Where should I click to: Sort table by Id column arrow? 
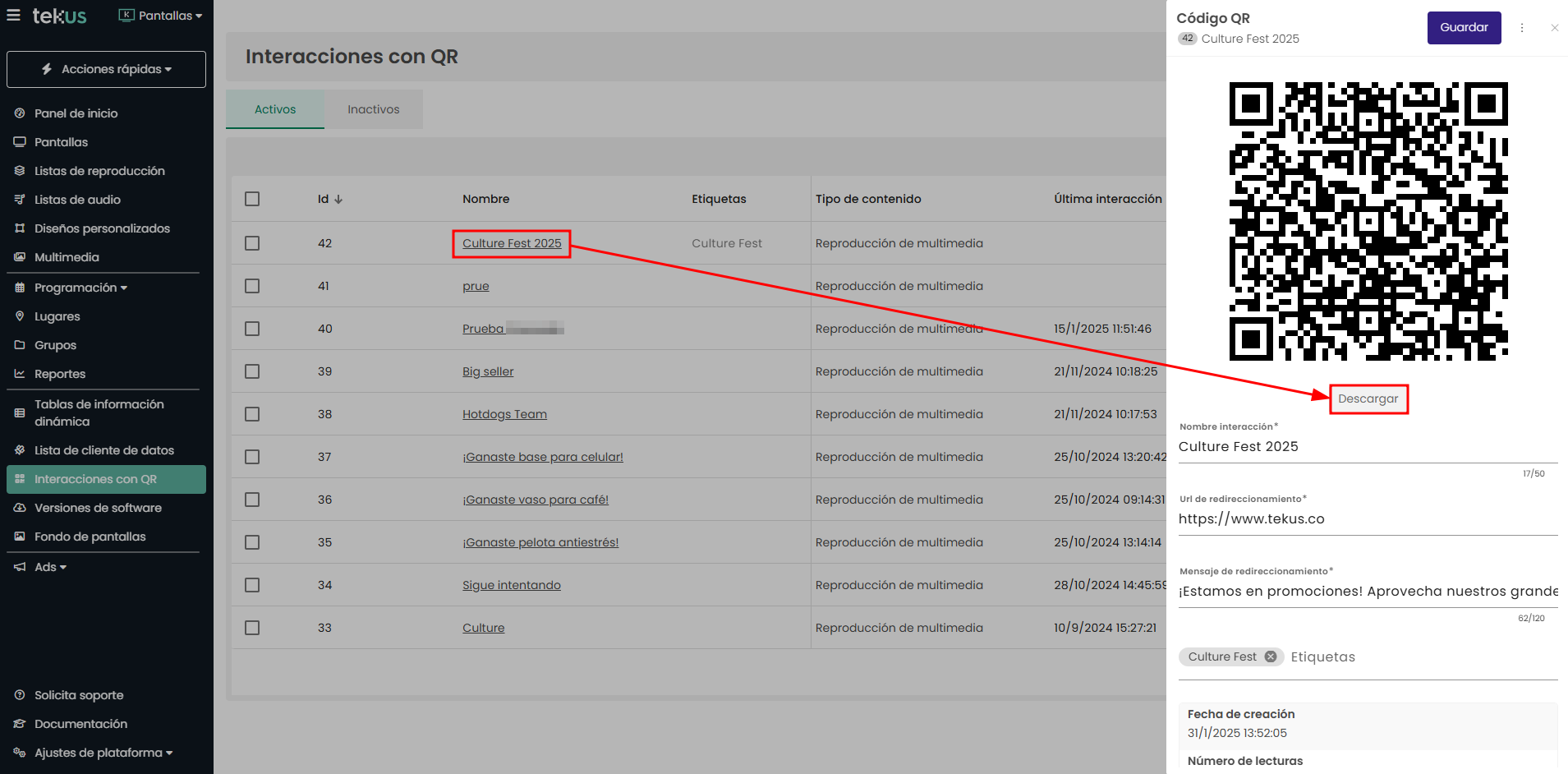[338, 200]
